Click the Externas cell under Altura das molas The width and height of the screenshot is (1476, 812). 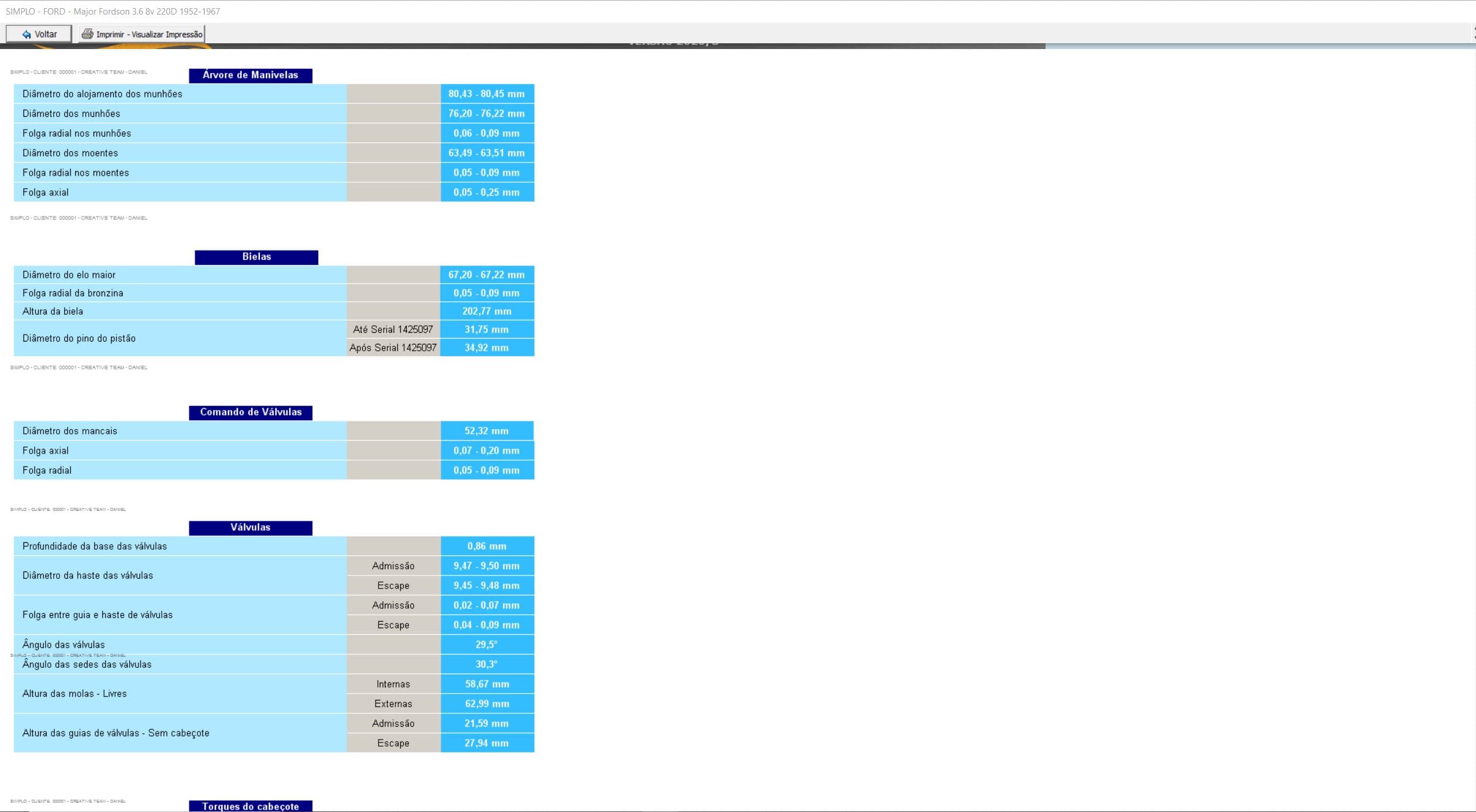[393, 704]
